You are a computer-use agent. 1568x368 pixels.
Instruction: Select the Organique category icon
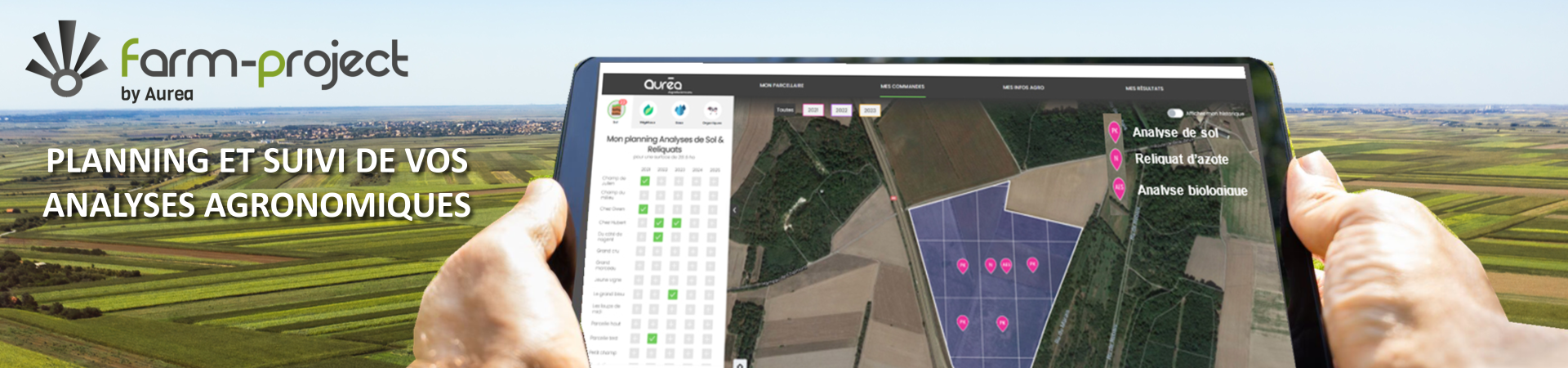click(713, 110)
